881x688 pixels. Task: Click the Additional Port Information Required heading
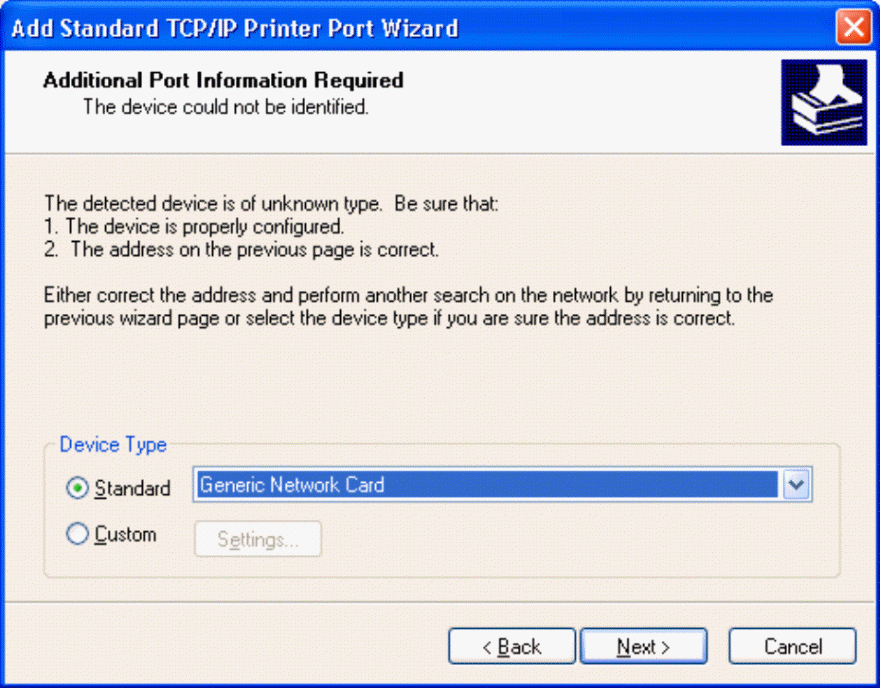pos(223,80)
